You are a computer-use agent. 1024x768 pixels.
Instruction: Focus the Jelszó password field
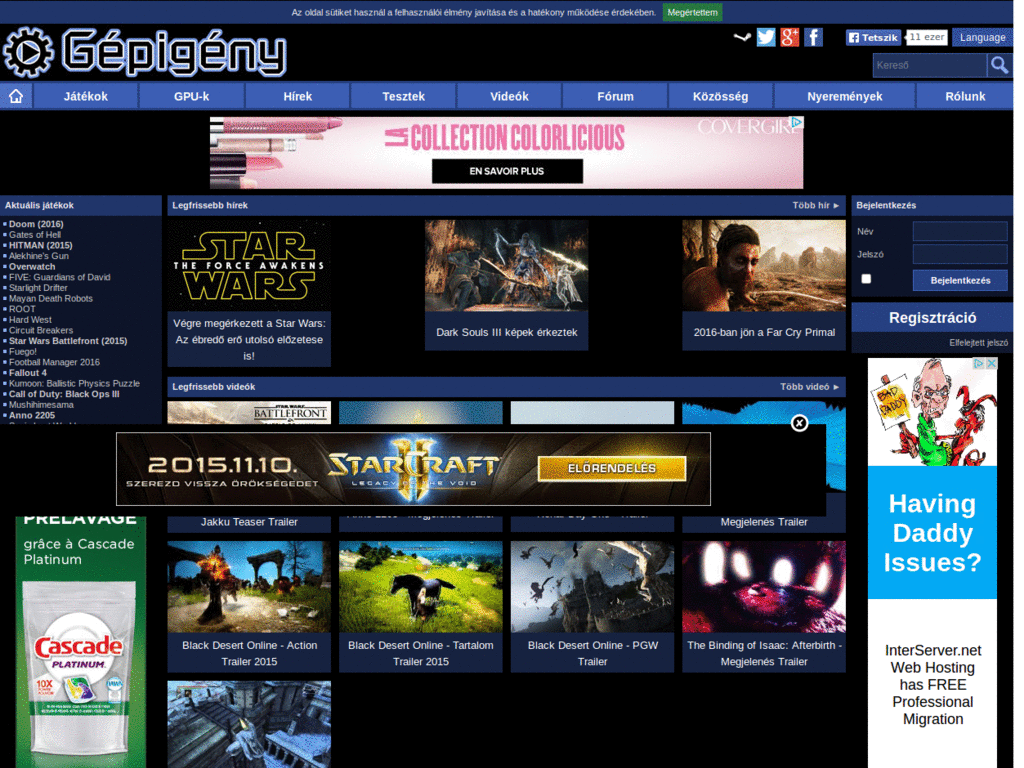(960, 254)
